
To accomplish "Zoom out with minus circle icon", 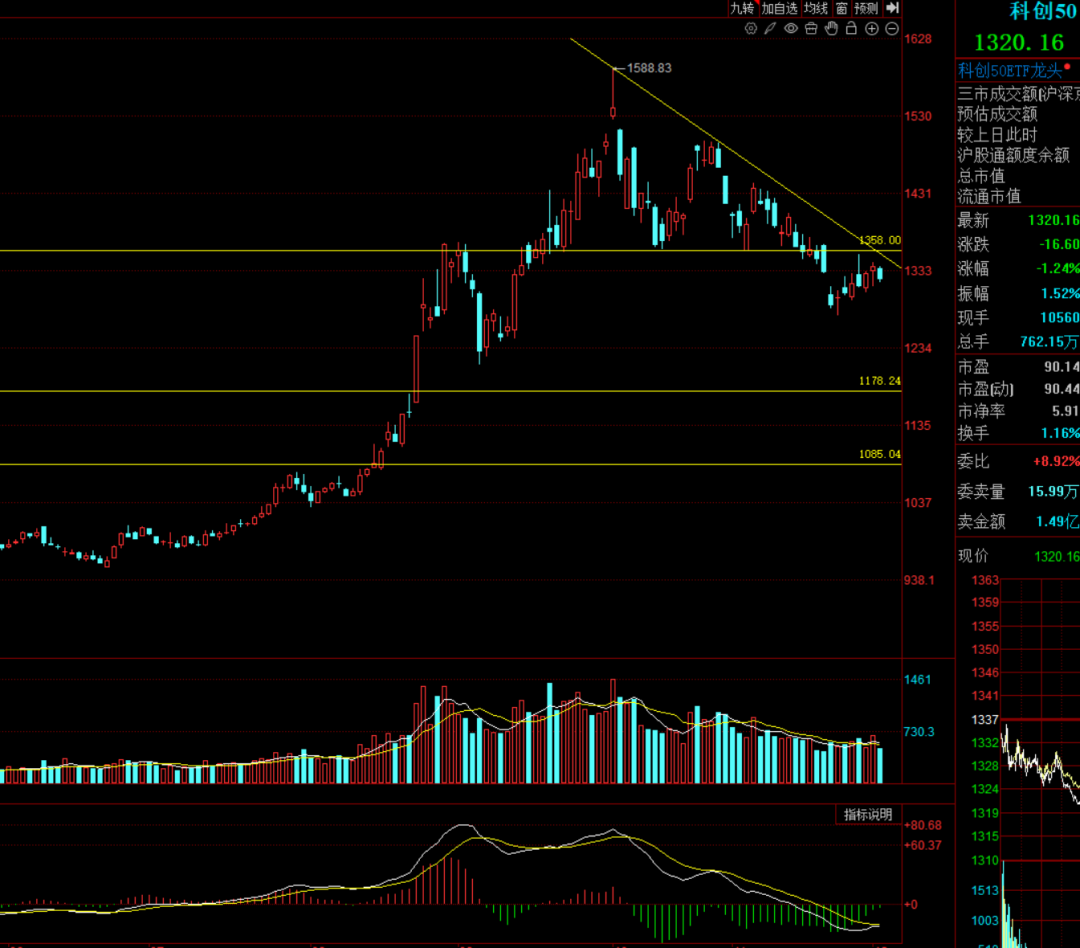I will click(891, 29).
